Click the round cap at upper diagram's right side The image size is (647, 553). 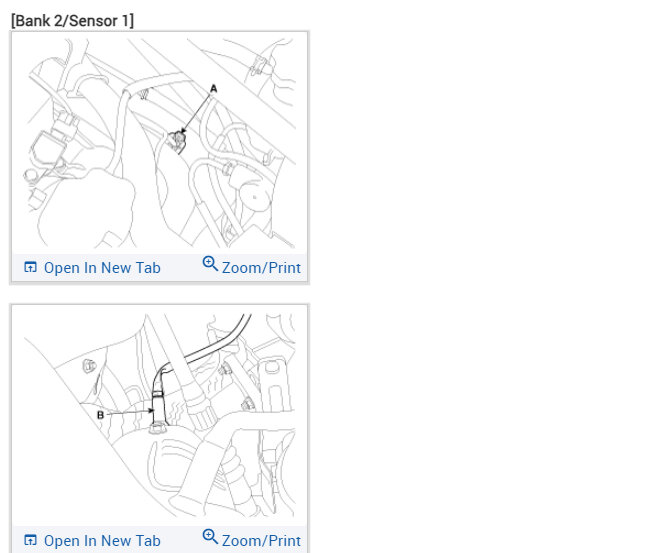pyautogui.click(x=253, y=195)
